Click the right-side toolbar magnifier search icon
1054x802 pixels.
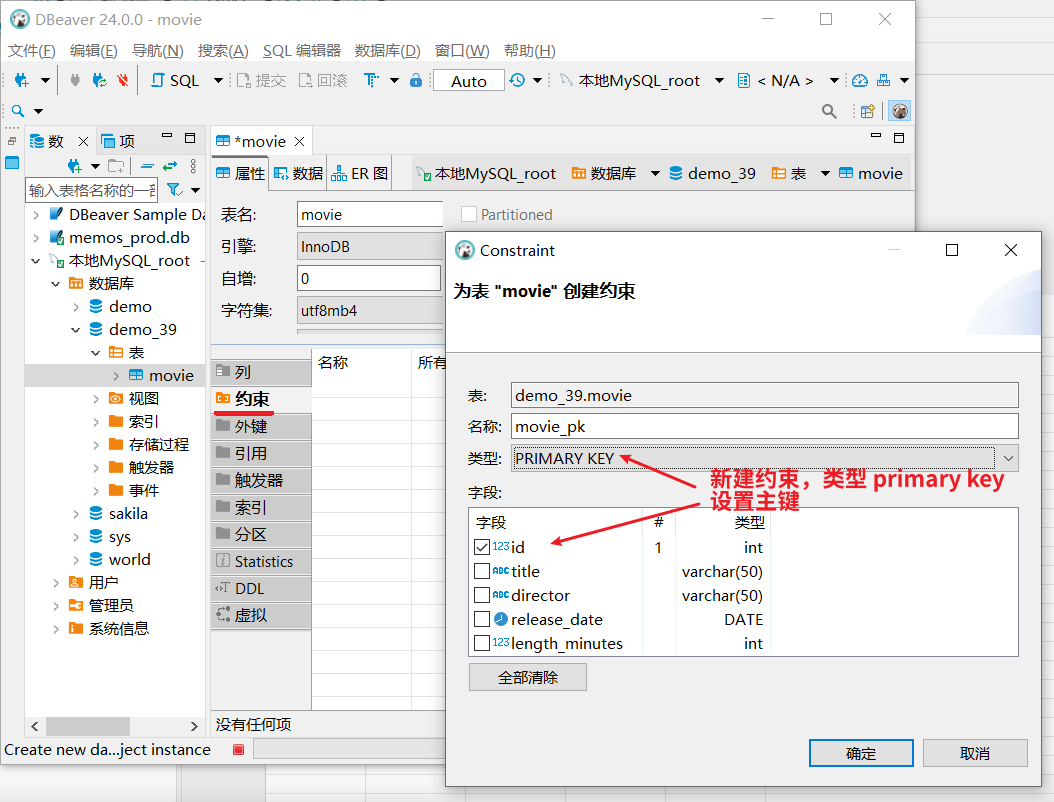click(829, 111)
